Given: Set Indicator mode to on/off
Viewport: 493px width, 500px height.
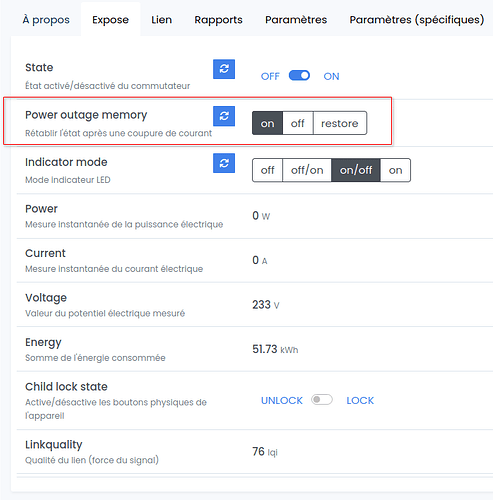Looking at the screenshot, I should 356,170.
